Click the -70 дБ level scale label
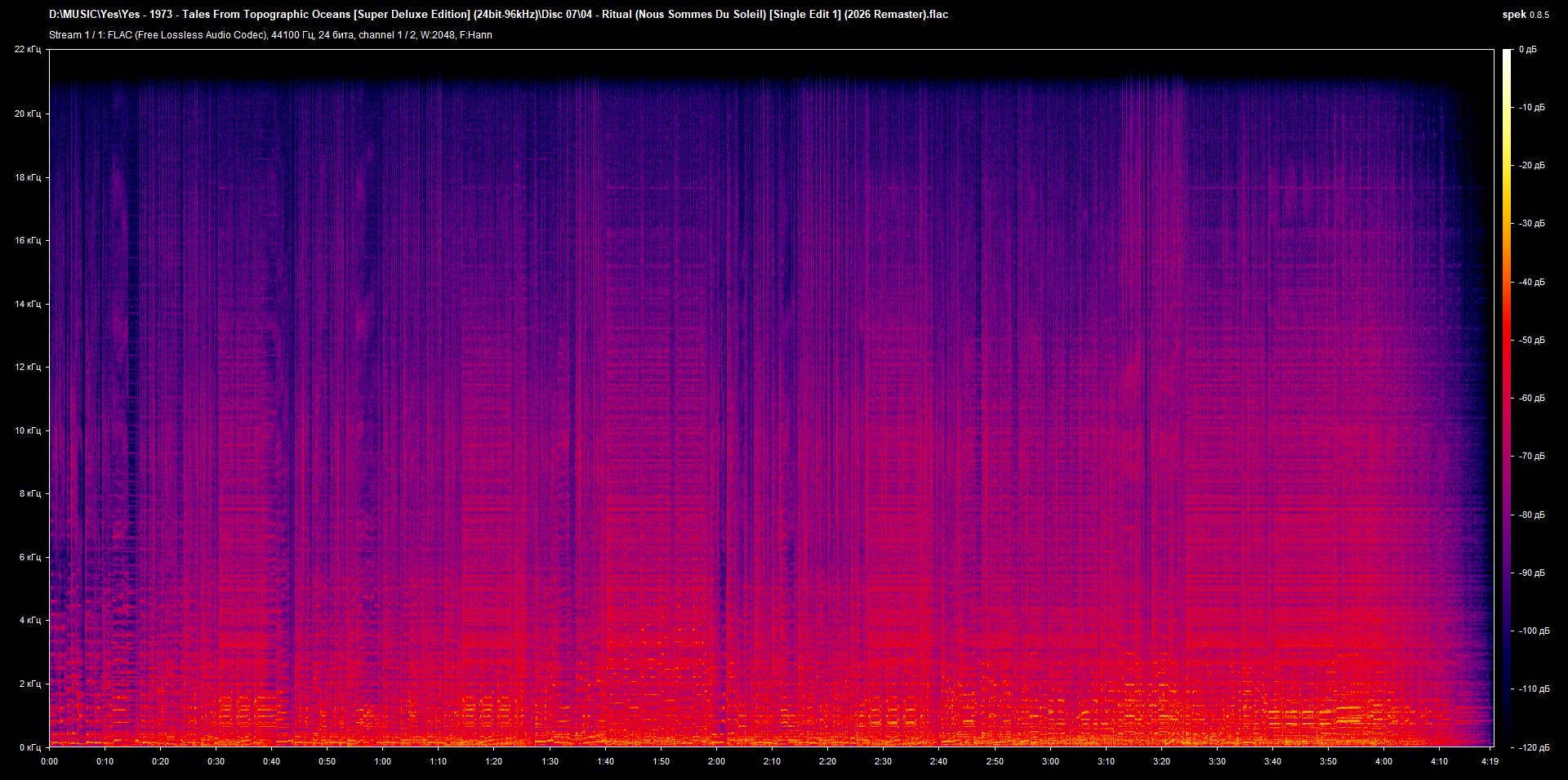 (1531, 456)
